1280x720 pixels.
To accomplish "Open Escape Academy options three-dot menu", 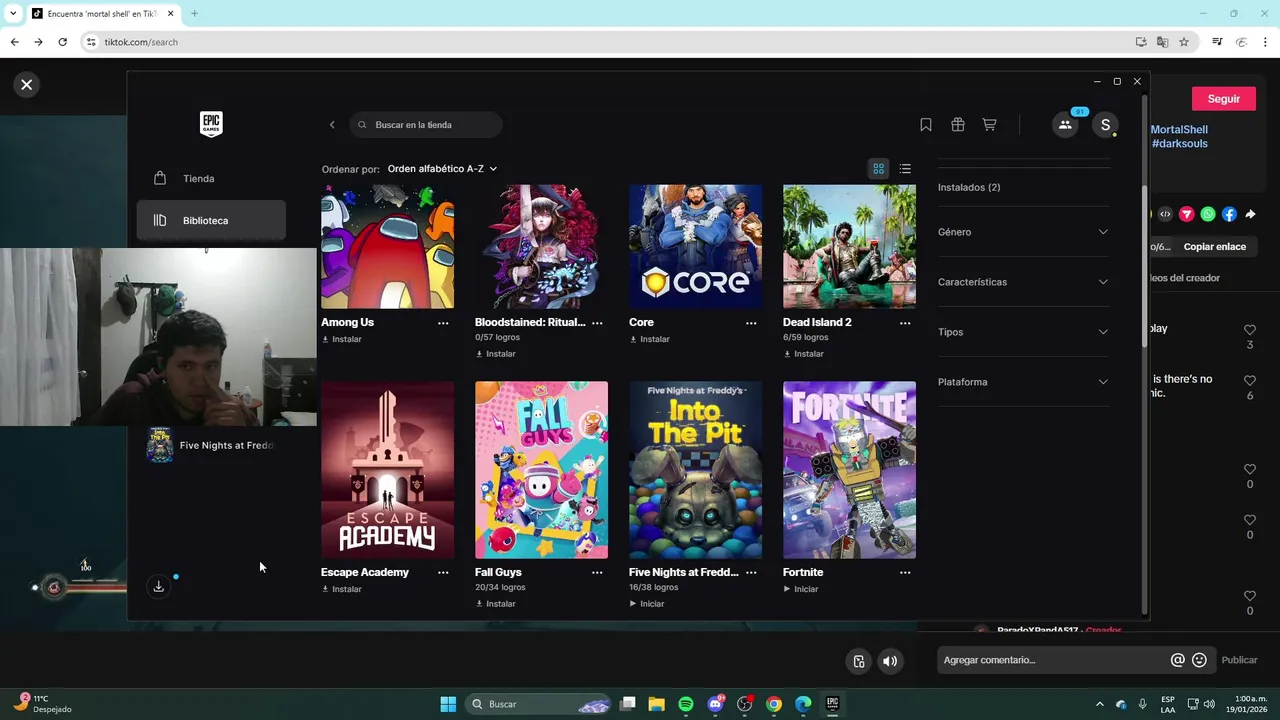I will tap(443, 573).
